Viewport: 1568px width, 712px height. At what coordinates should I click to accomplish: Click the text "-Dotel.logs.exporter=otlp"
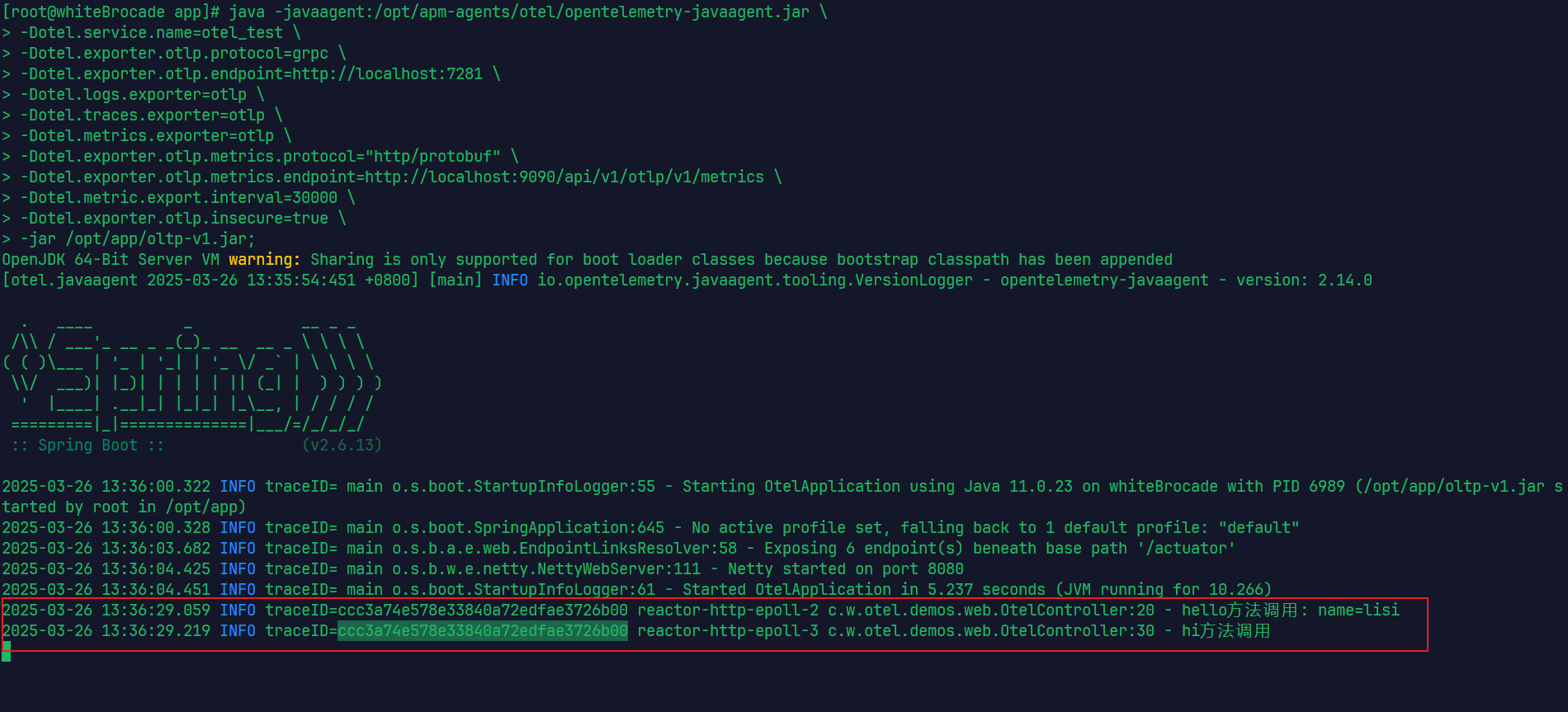point(134,95)
